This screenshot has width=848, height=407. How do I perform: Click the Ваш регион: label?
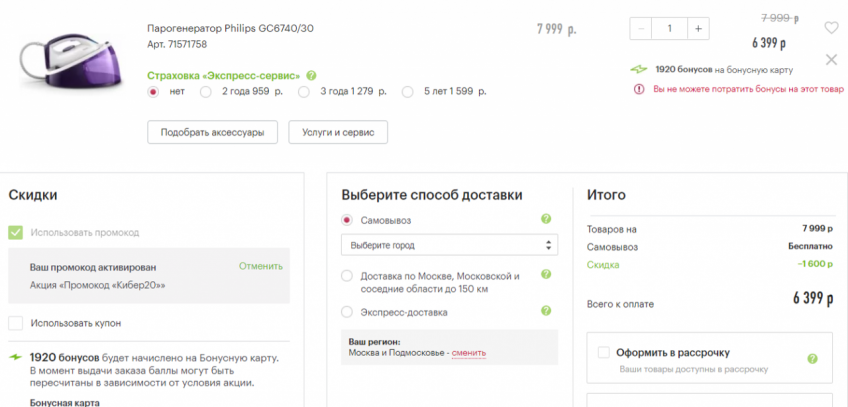click(374, 342)
